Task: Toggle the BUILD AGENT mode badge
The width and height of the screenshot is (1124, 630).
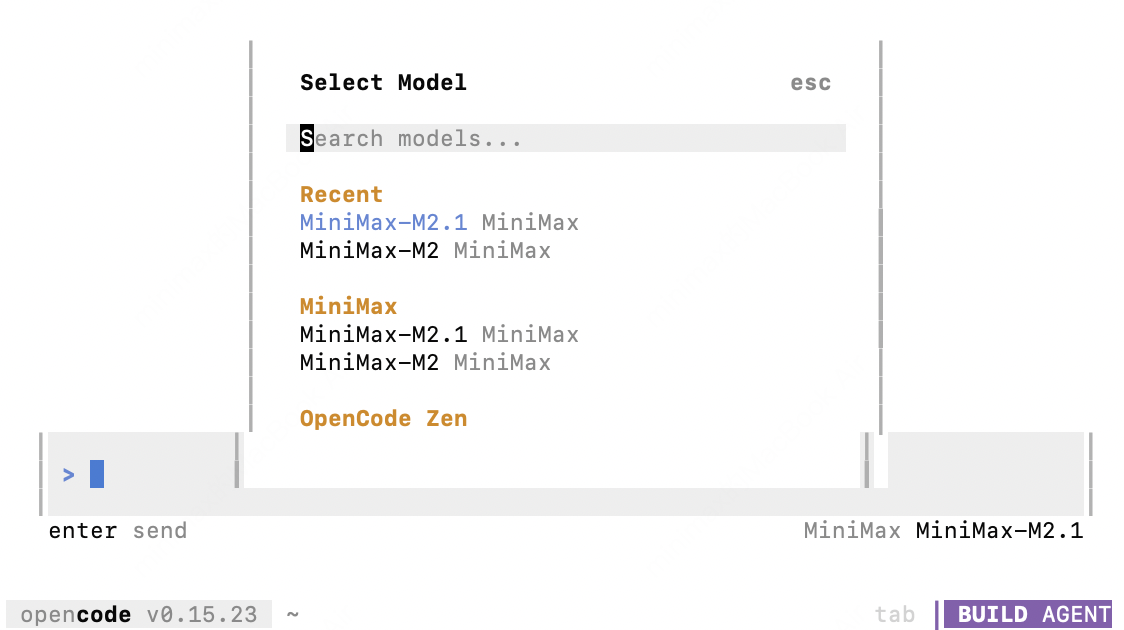Action: [x=1028, y=614]
